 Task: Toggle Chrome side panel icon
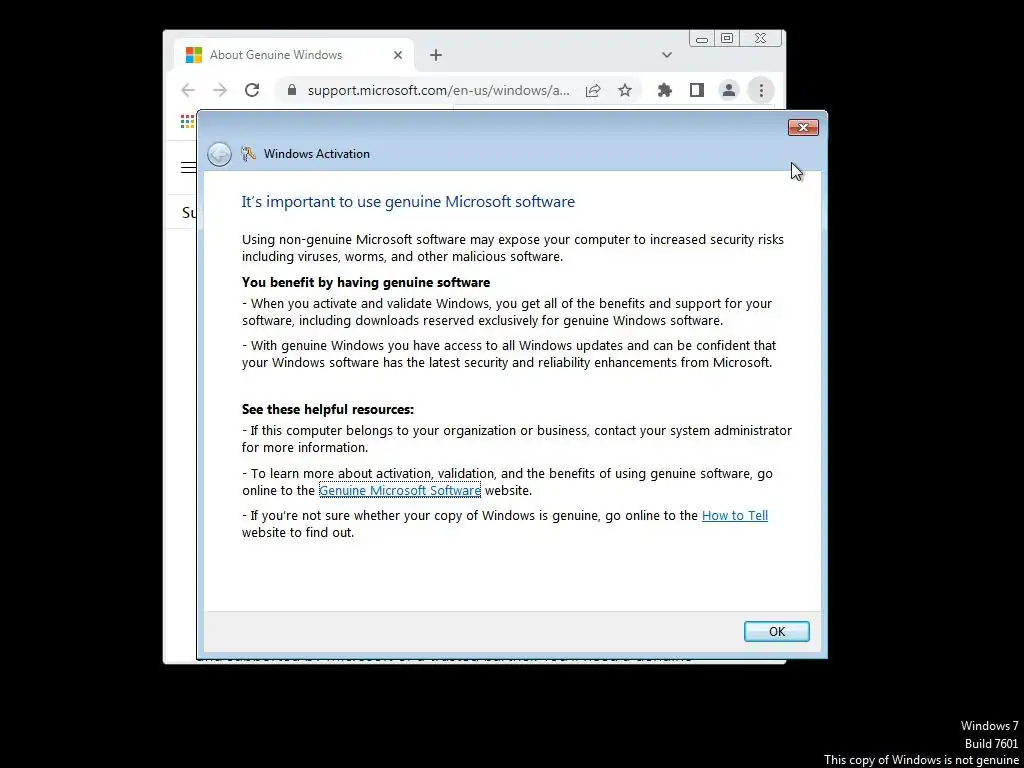point(697,90)
